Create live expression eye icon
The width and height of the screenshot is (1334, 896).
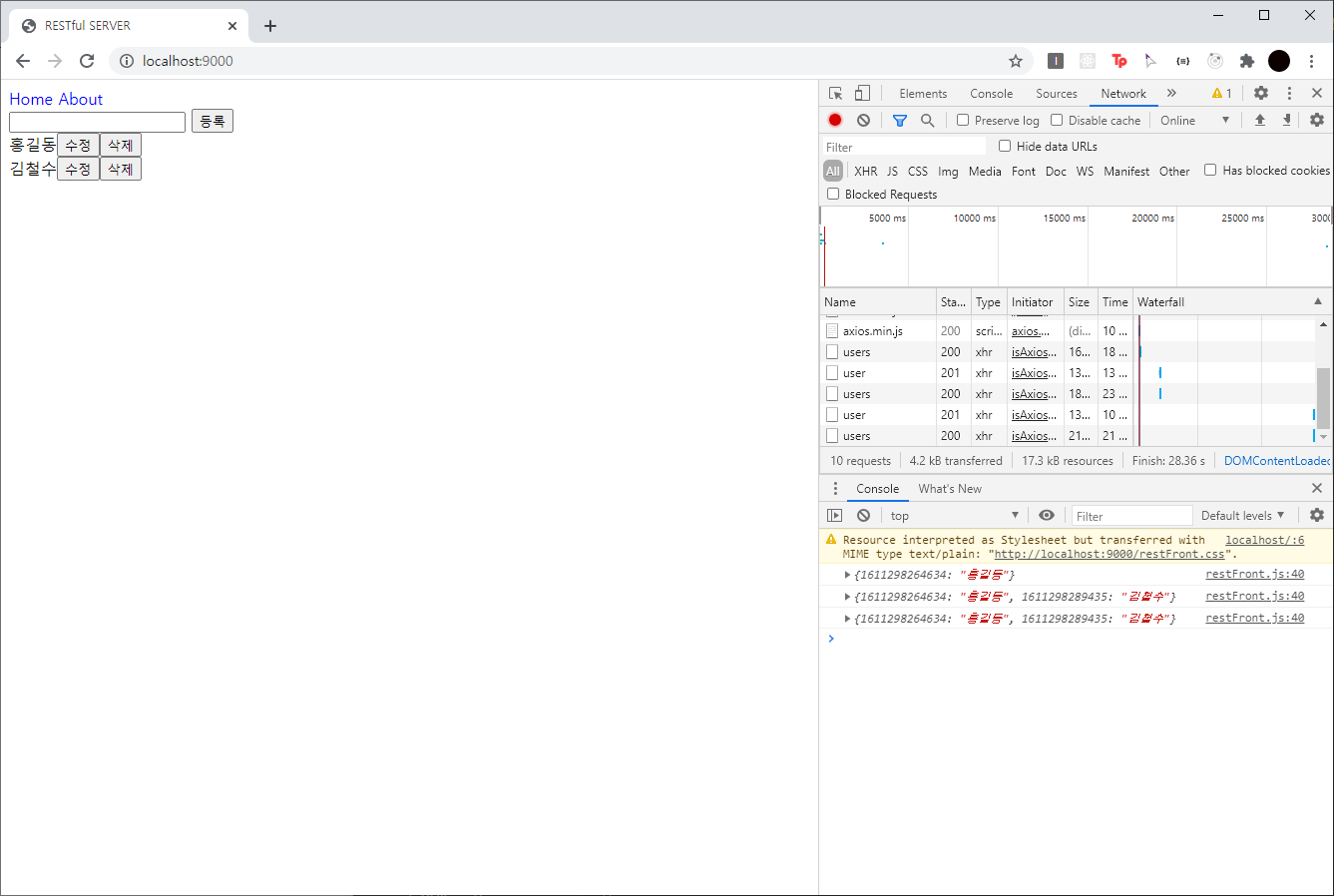[x=1047, y=516]
